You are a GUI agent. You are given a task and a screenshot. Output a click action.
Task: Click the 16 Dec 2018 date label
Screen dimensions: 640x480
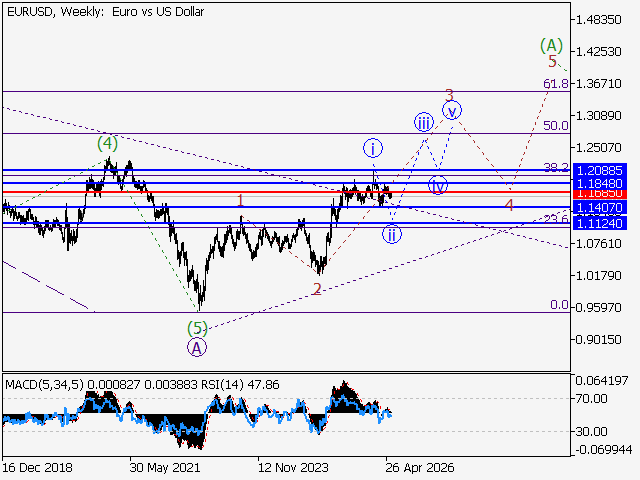pos(38,467)
